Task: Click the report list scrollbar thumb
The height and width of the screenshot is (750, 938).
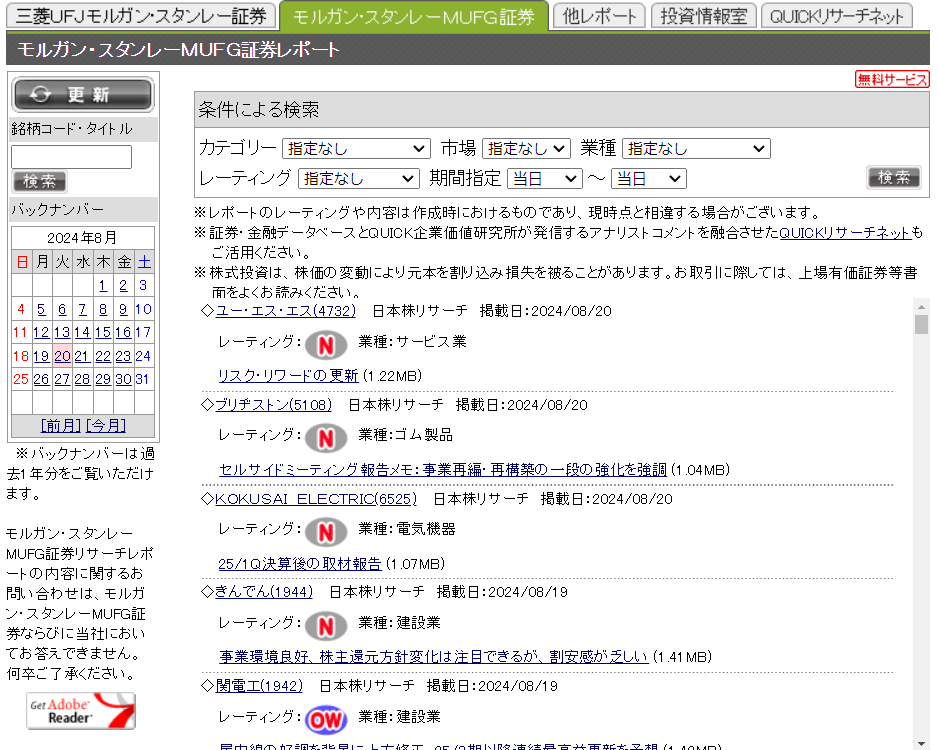Action: [921, 324]
